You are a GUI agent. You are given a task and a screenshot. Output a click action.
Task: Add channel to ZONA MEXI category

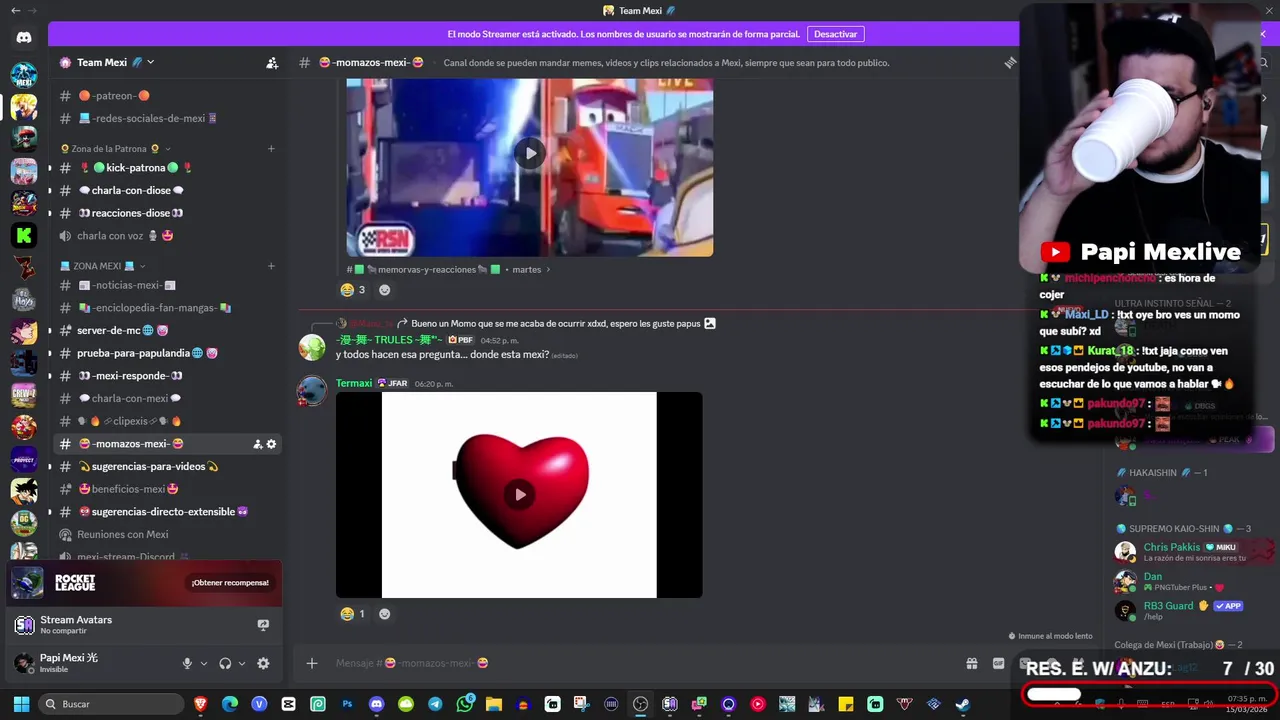tap(271, 266)
